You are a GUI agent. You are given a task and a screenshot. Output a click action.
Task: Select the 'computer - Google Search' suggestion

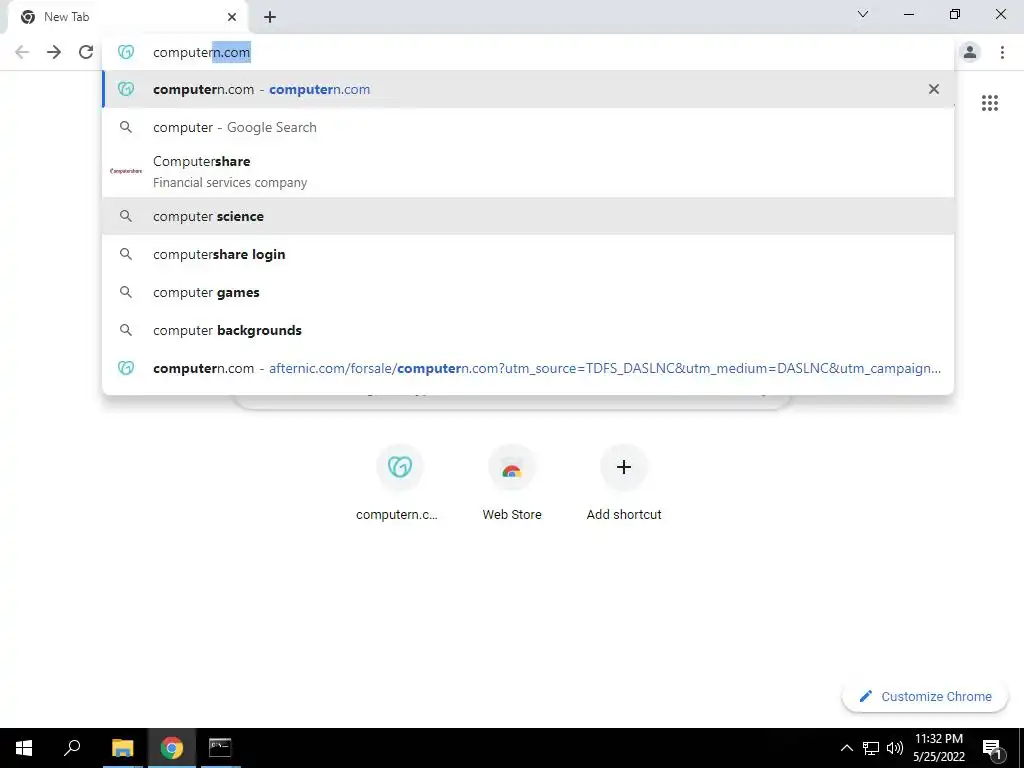pos(528,127)
